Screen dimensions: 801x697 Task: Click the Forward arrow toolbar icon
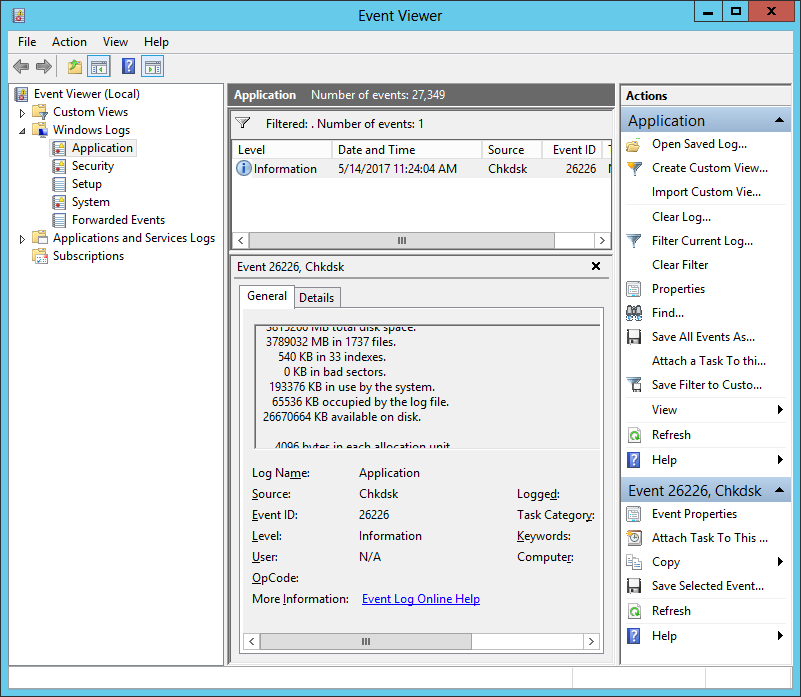(44, 66)
